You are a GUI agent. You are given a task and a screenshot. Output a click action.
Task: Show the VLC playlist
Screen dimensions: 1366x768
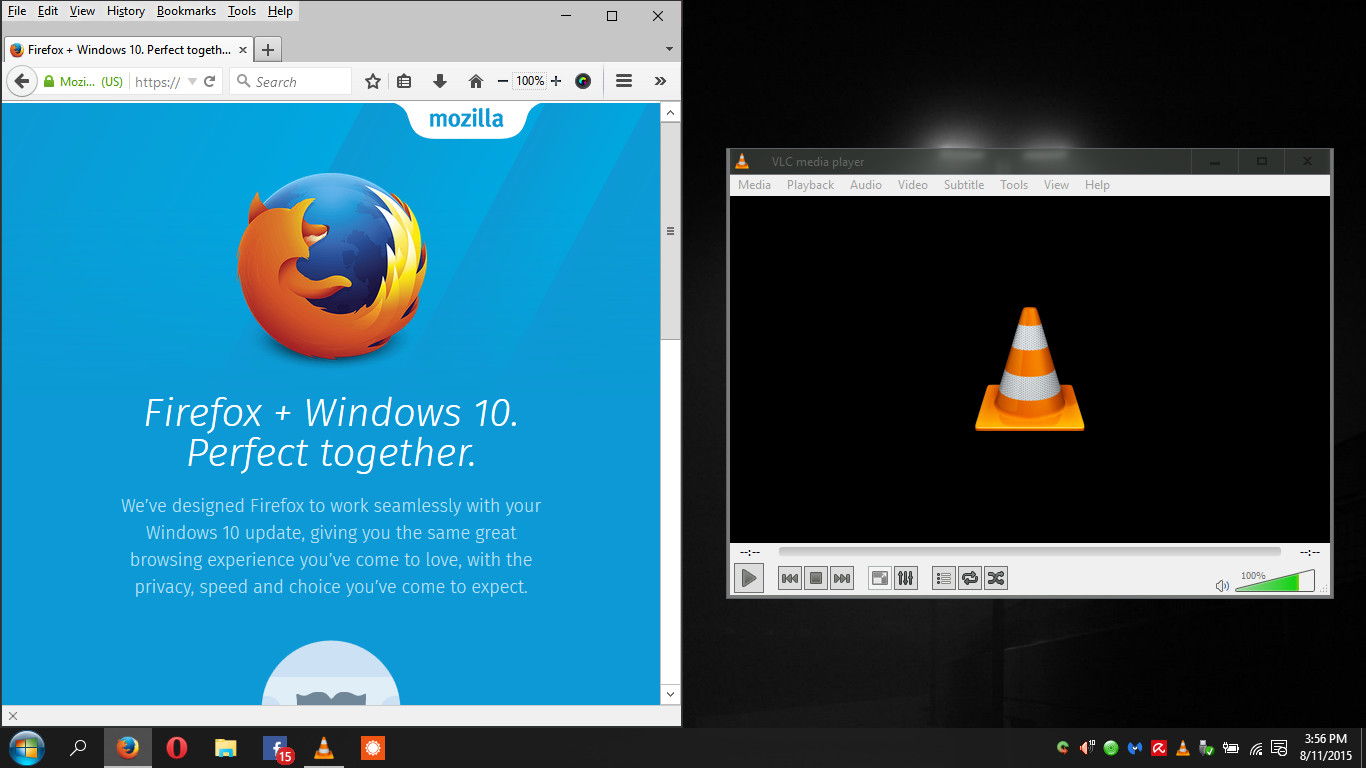click(944, 578)
